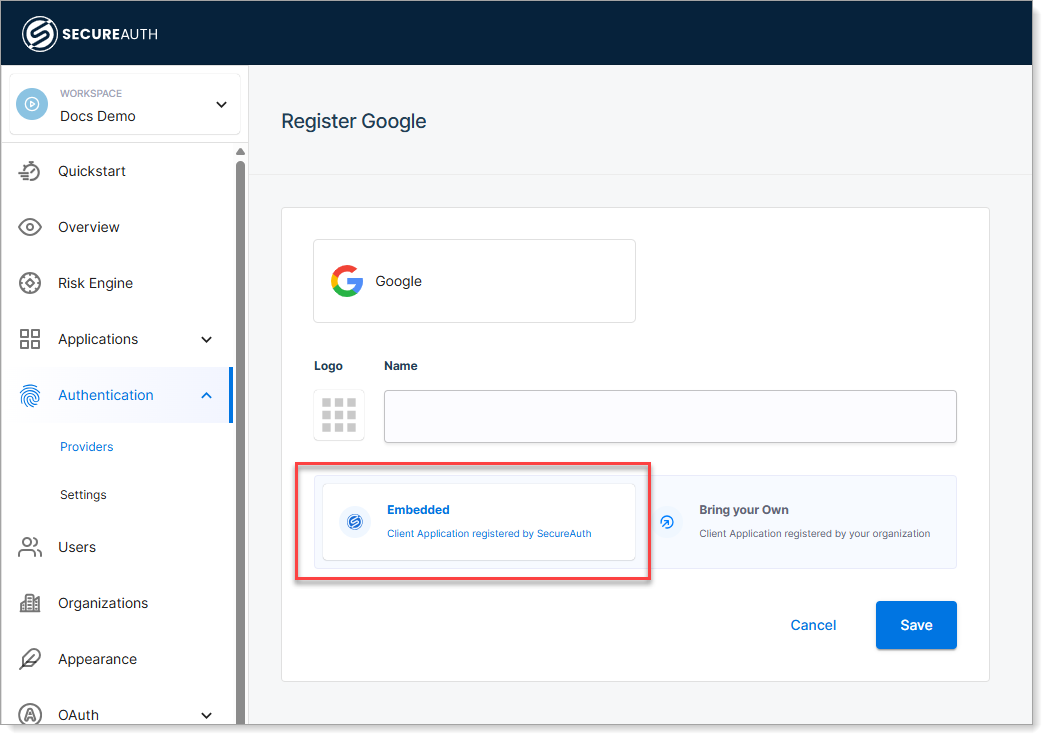
Task: Expand the OAuth submenu chevron
Action: pyautogui.click(x=207, y=715)
